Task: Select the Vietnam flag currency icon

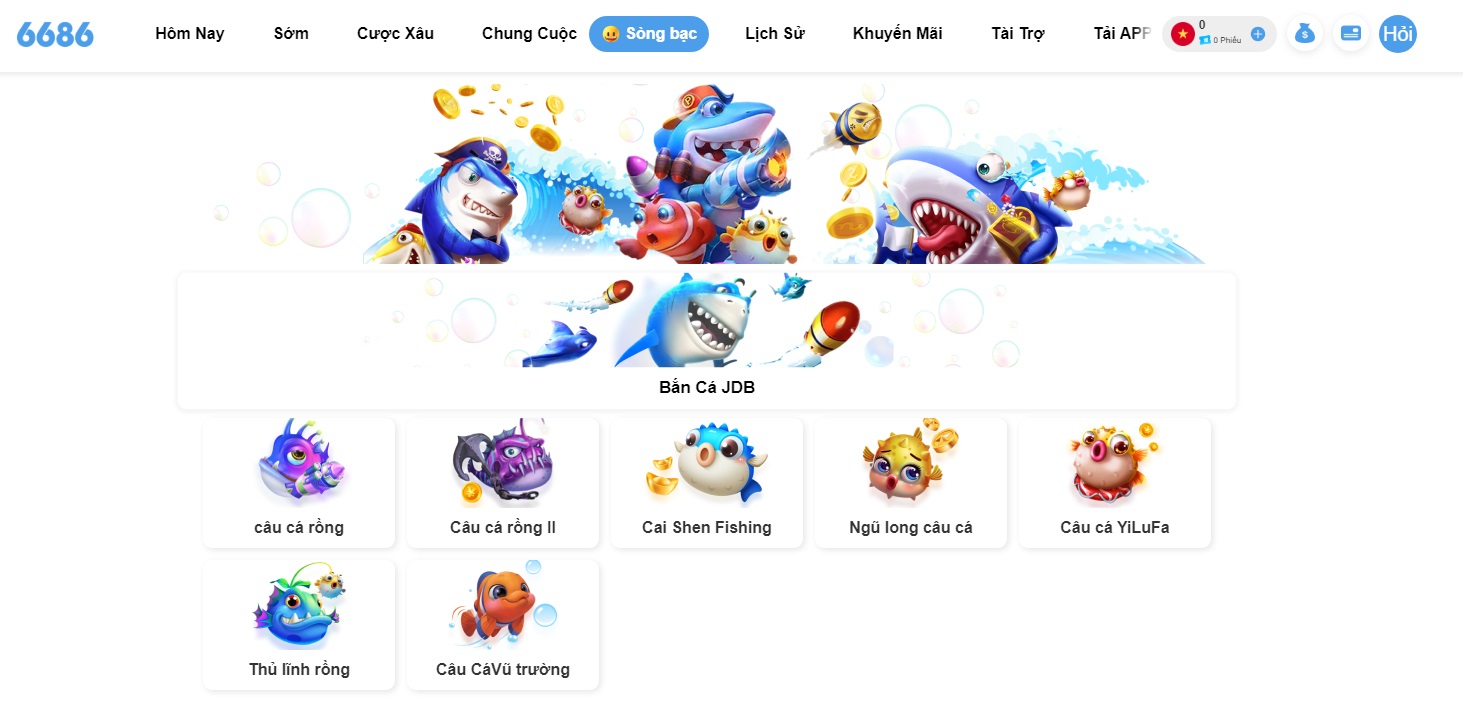Action: coord(1183,34)
